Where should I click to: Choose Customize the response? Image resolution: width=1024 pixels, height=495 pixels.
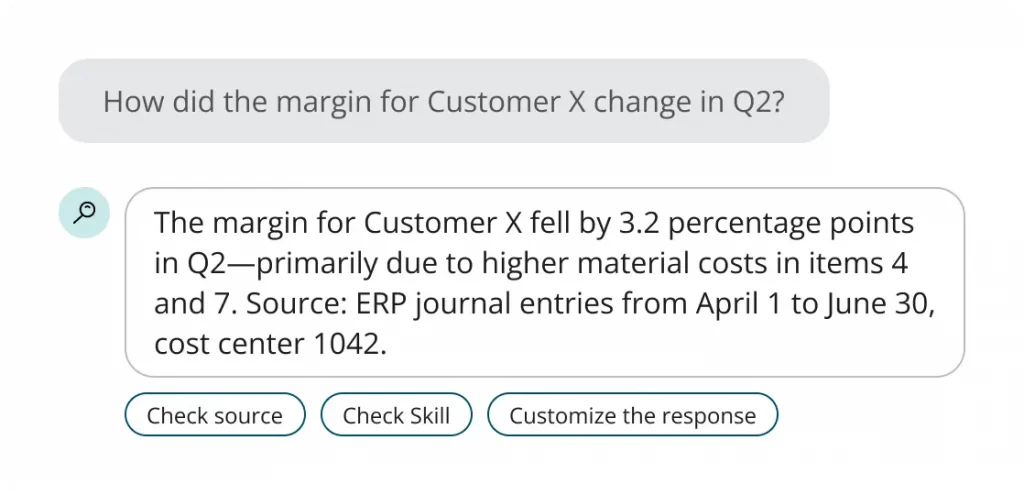(x=633, y=415)
